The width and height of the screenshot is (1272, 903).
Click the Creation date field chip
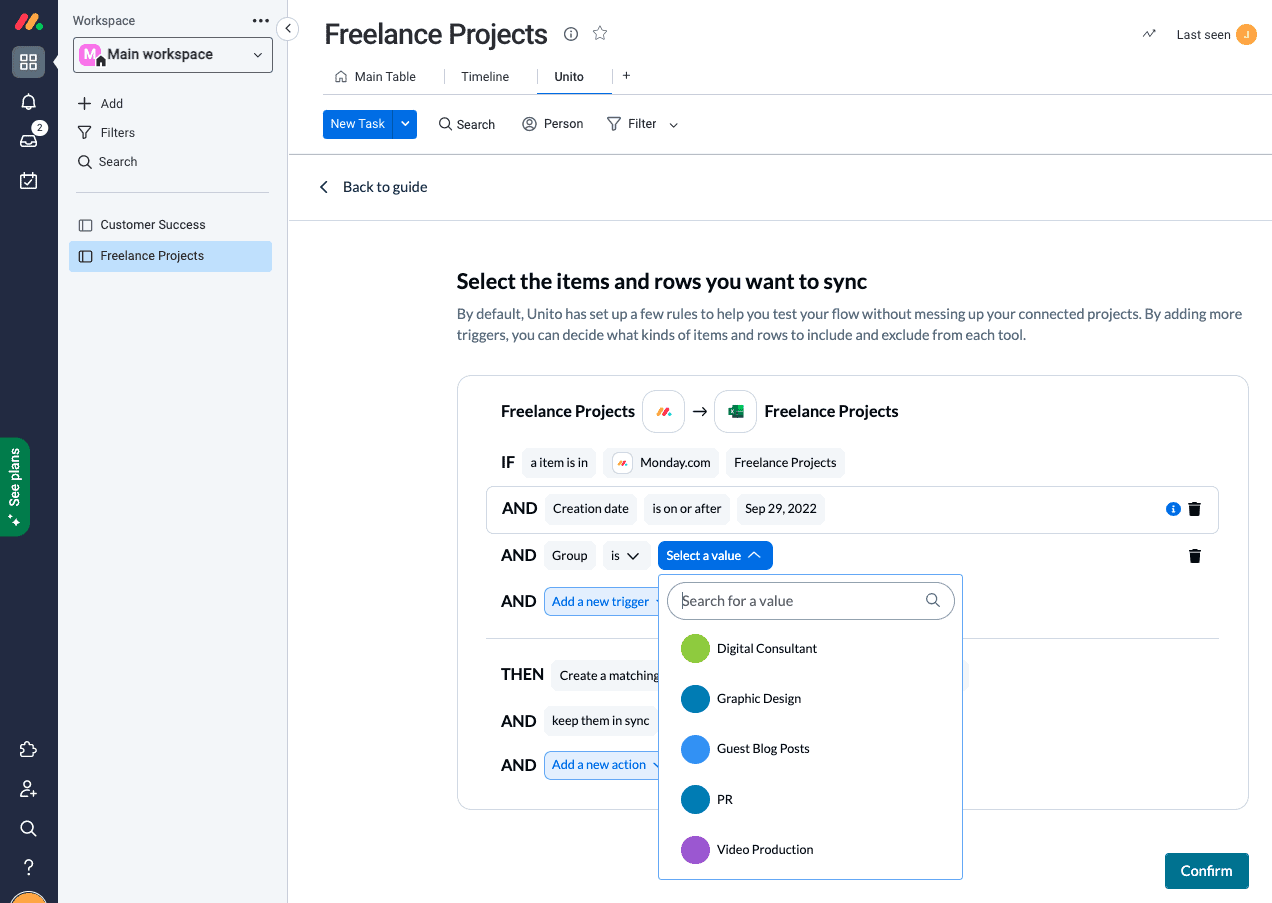(591, 509)
